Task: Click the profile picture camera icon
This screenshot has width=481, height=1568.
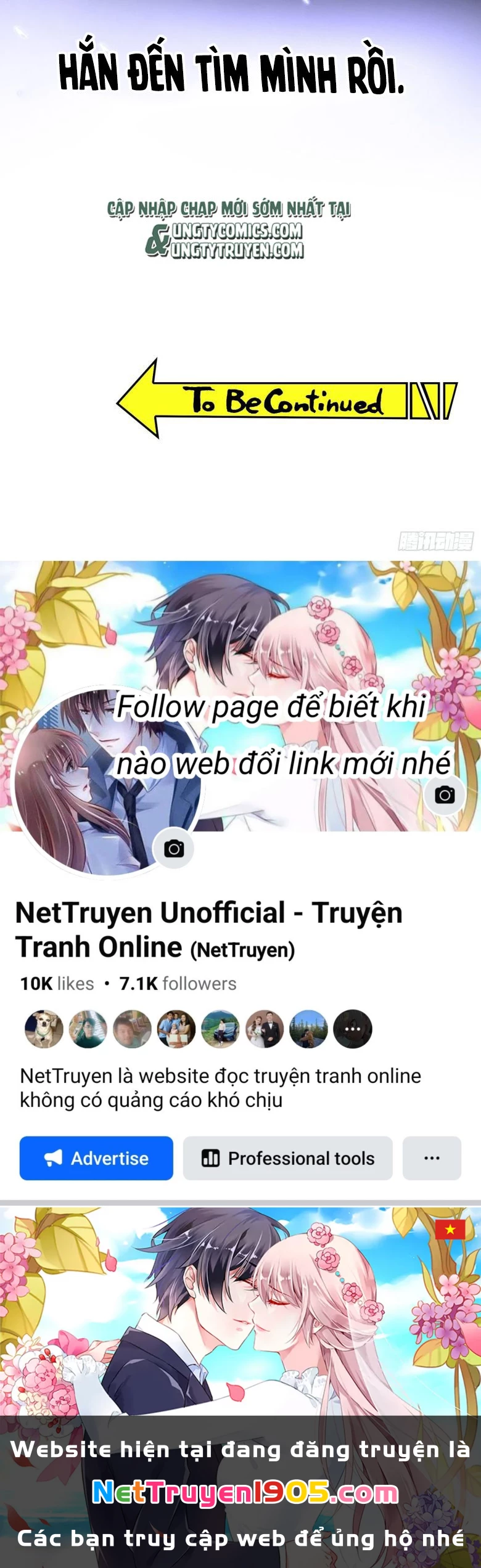Action: tap(174, 849)
